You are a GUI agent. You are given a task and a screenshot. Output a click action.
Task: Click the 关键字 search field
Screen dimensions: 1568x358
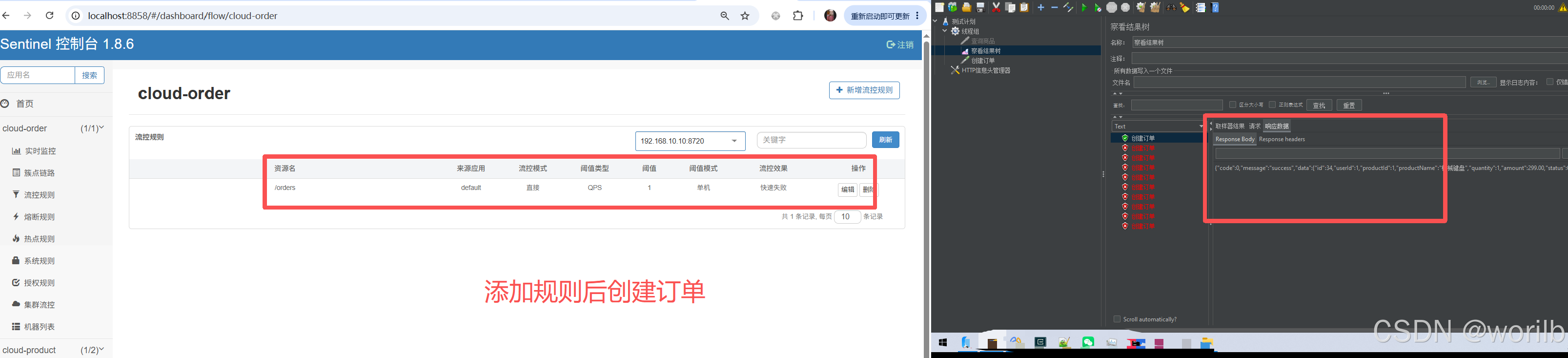[x=812, y=140]
